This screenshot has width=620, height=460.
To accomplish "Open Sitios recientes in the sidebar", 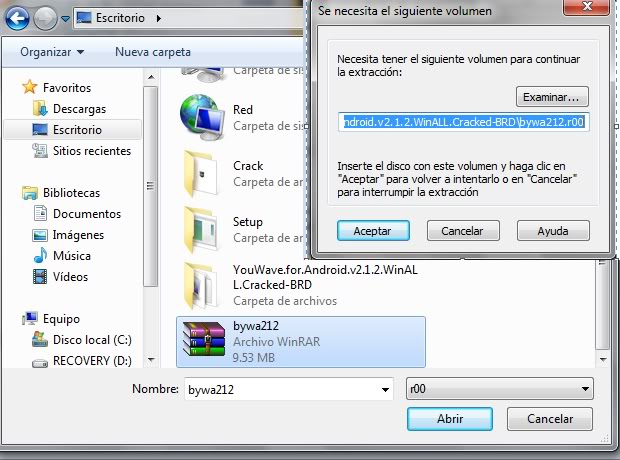I will (x=91, y=151).
